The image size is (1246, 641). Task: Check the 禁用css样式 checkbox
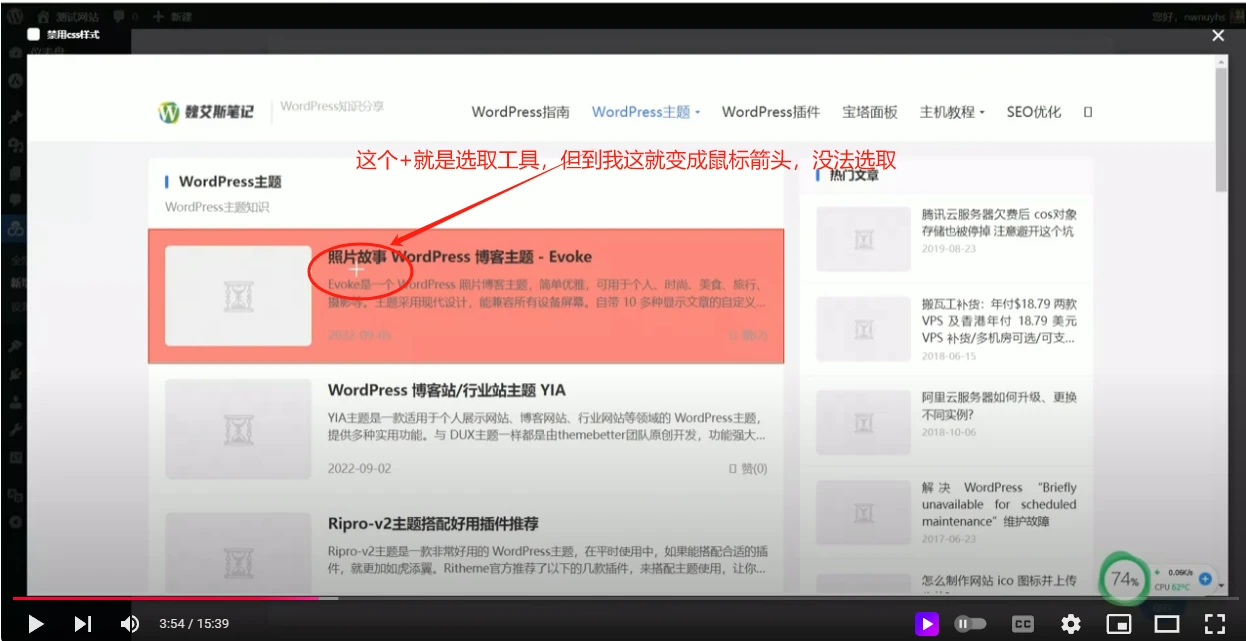coord(34,35)
